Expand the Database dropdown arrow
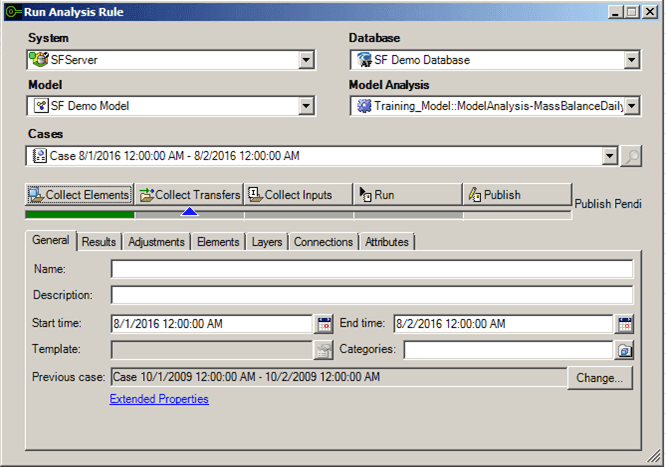Viewport: 666px width, 467px height. (x=632, y=60)
